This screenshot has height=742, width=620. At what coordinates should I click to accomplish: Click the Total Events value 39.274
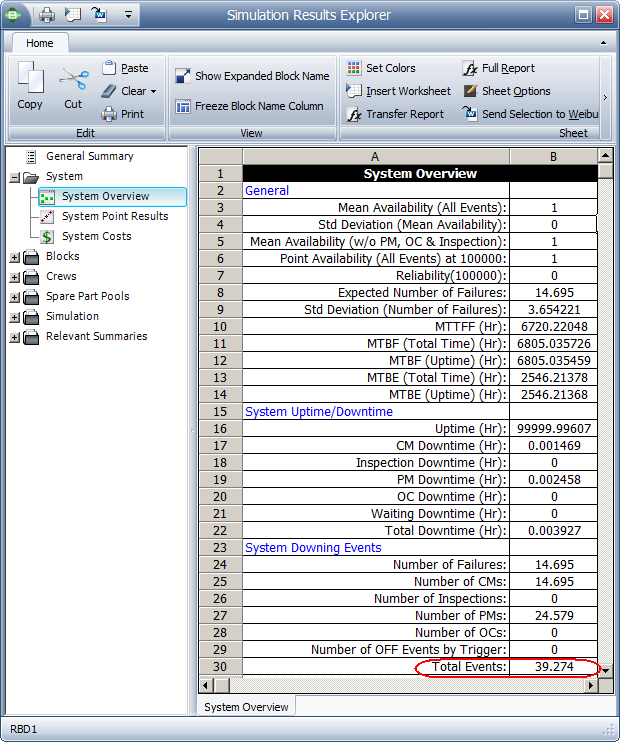coord(554,667)
